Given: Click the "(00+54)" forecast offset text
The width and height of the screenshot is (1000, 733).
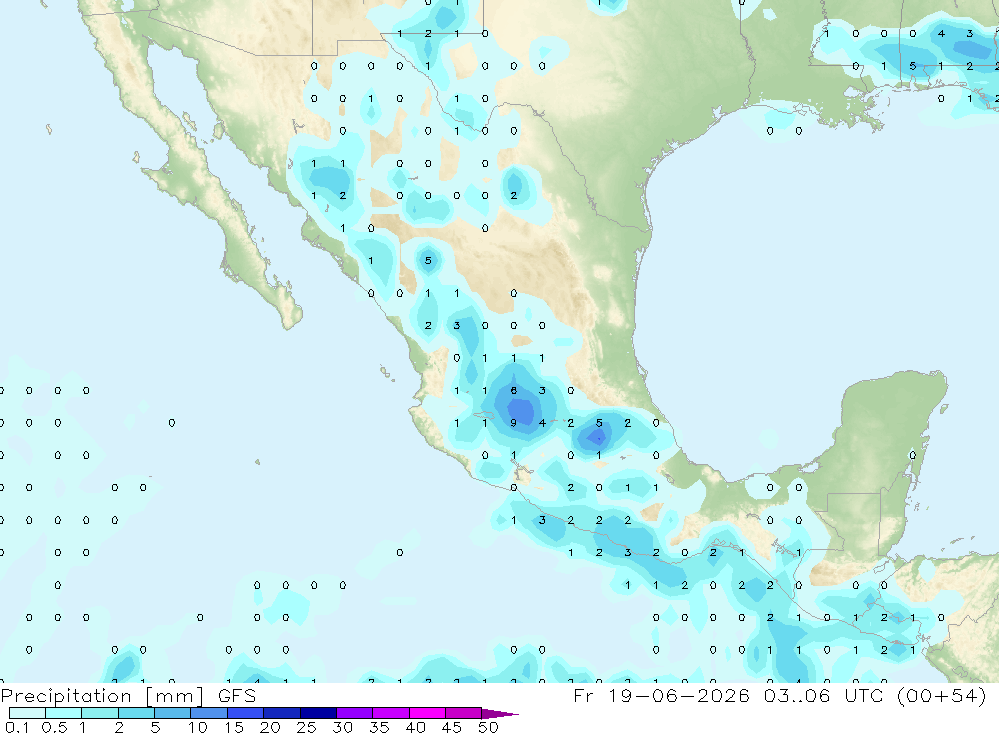Looking at the screenshot, I should pos(942,695).
